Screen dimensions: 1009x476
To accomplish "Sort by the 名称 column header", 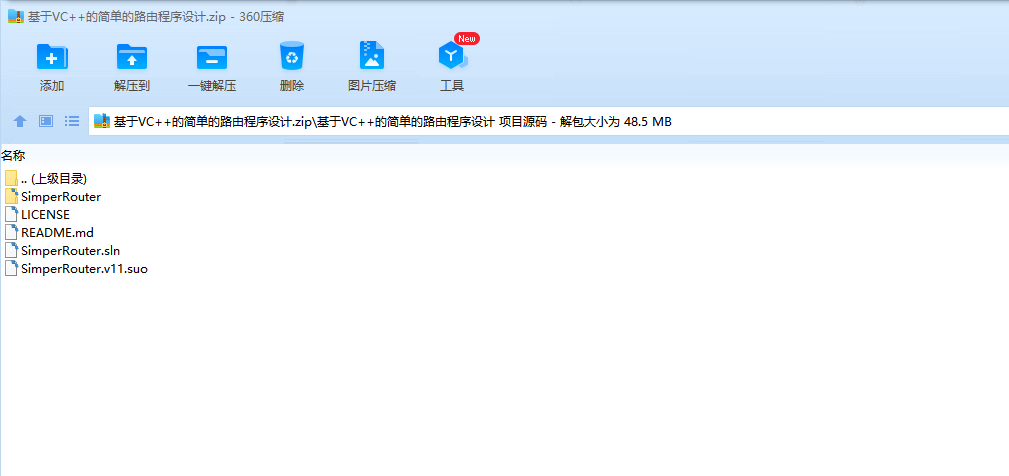I will (x=13, y=155).
